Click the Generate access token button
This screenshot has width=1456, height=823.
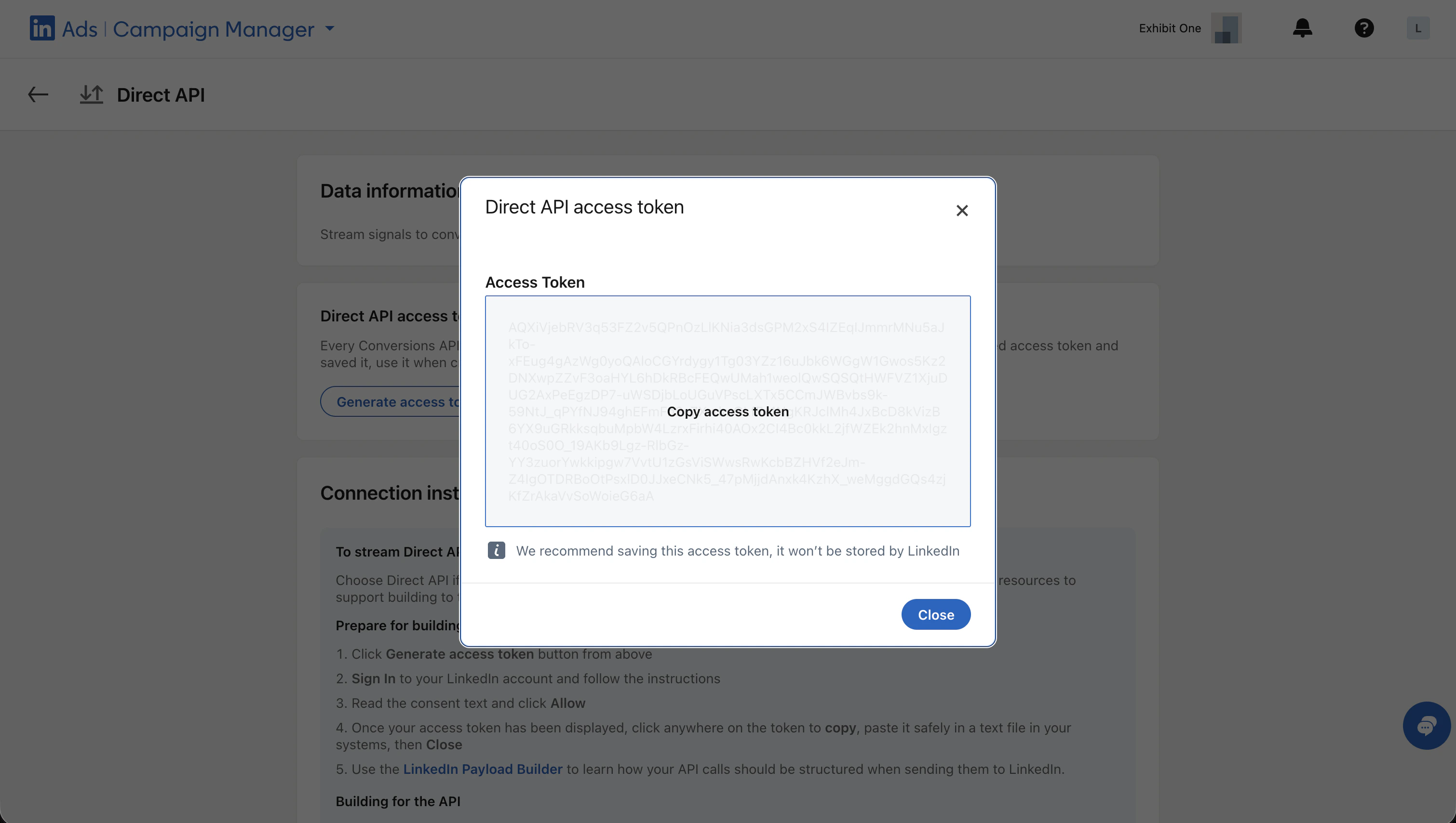coord(396,401)
